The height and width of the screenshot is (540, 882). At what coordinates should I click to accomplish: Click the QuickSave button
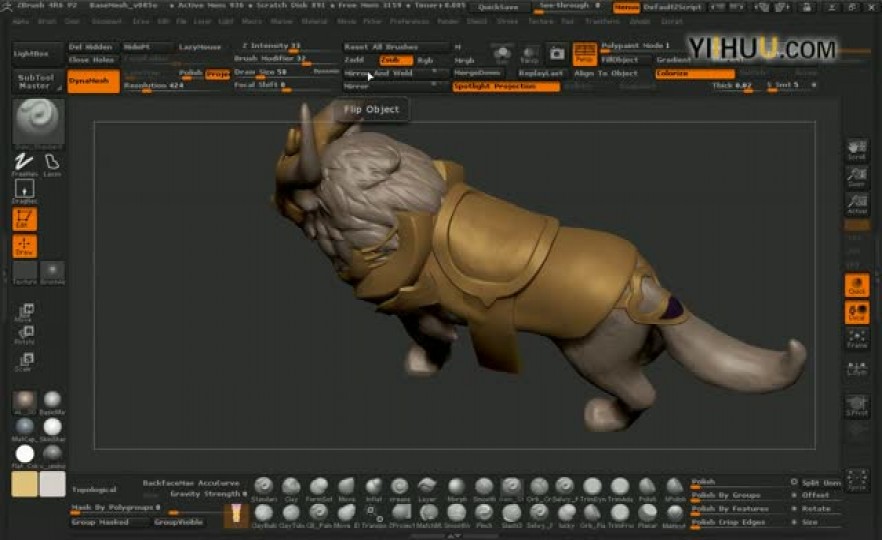(498, 7)
